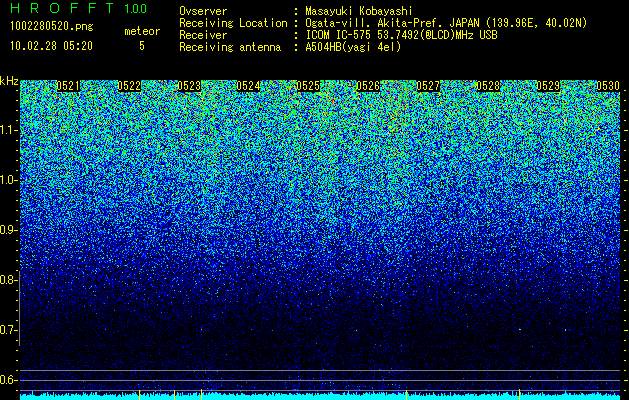Screen dimensions: 629x400
Task: Select the 0.8 frequency axis label
Action: (x=8, y=280)
